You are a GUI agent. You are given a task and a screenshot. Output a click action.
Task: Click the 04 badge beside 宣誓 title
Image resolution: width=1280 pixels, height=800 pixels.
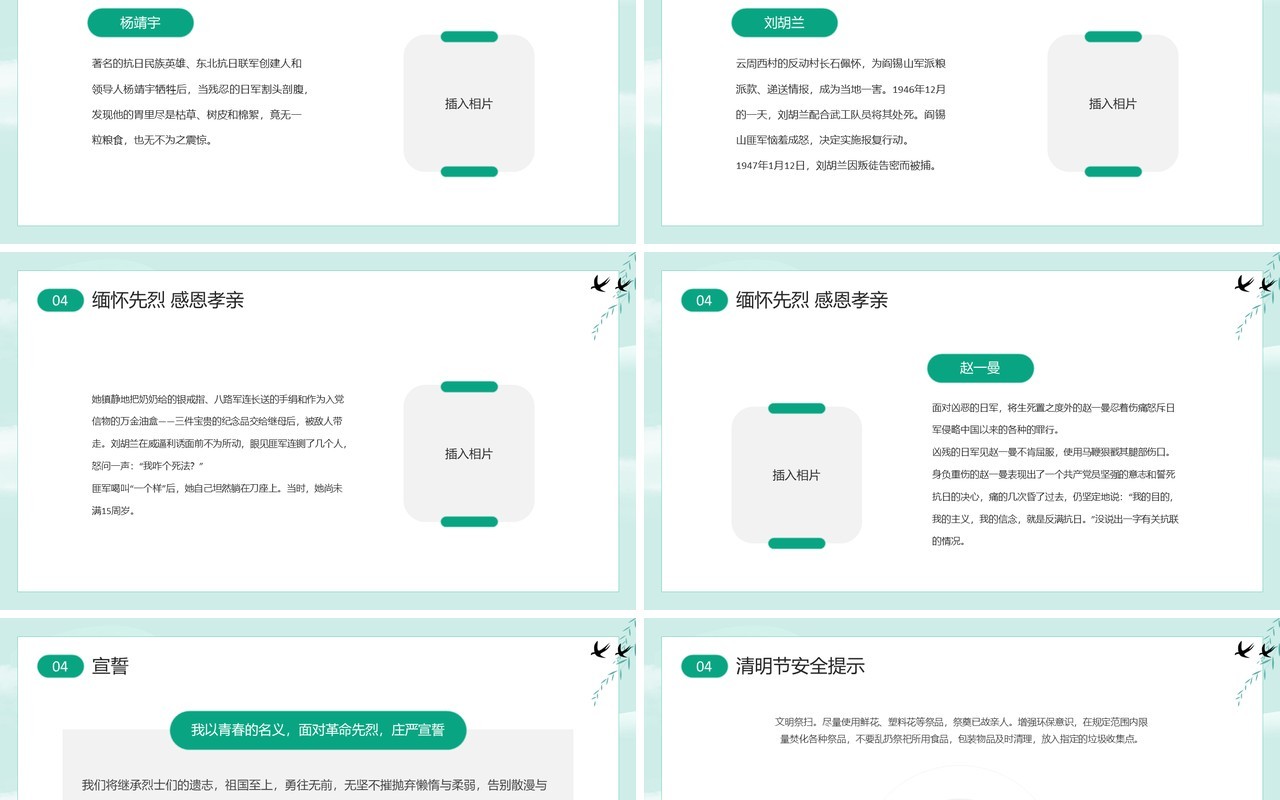point(60,666)
